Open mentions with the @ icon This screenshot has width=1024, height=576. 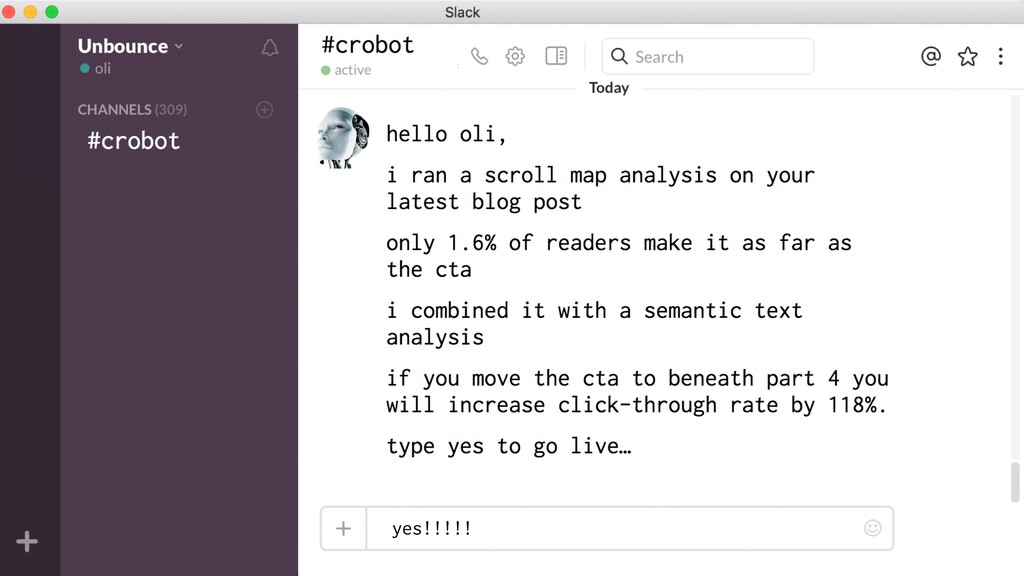(931, 57)
